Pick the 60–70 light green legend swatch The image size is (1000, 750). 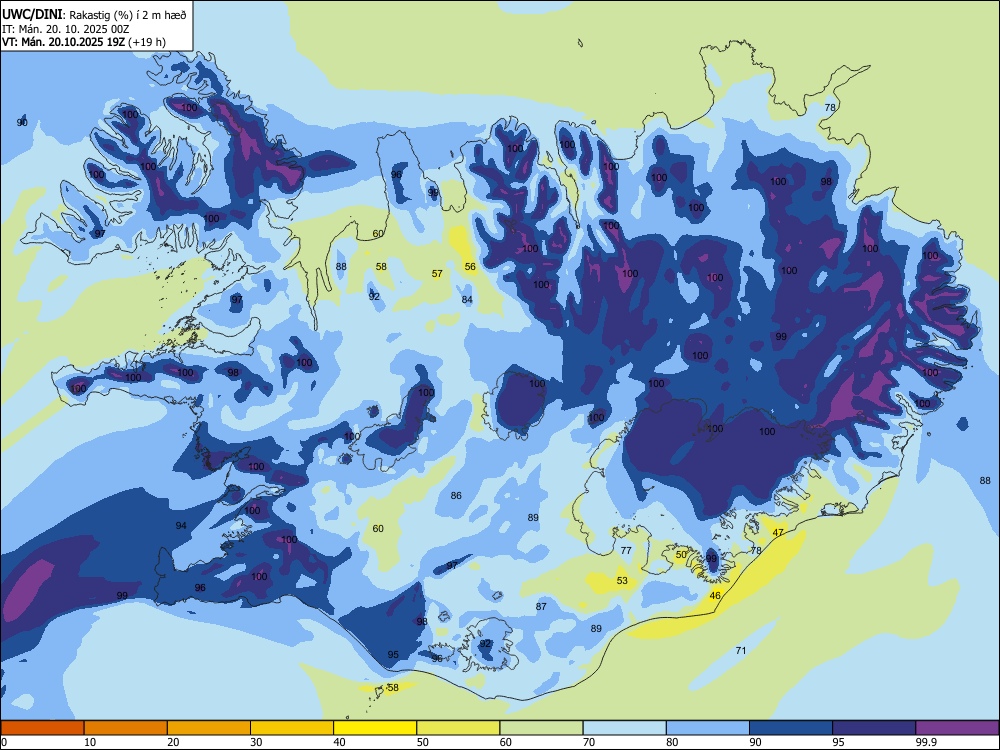(x=541, y=728)
